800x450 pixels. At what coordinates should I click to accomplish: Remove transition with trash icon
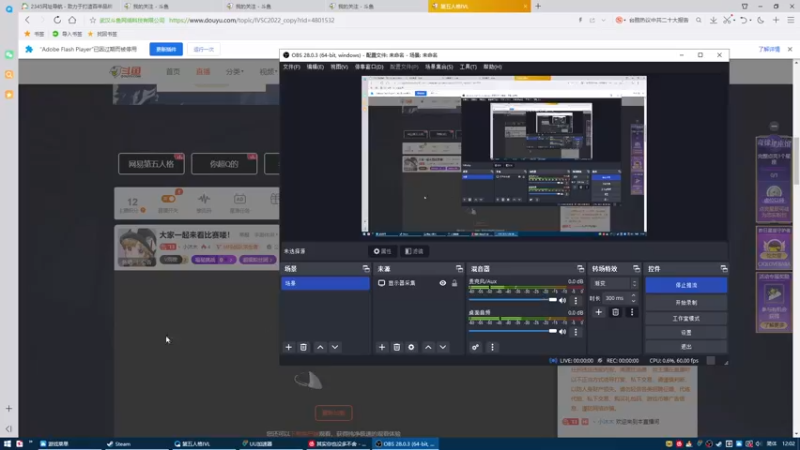(615, 312)
